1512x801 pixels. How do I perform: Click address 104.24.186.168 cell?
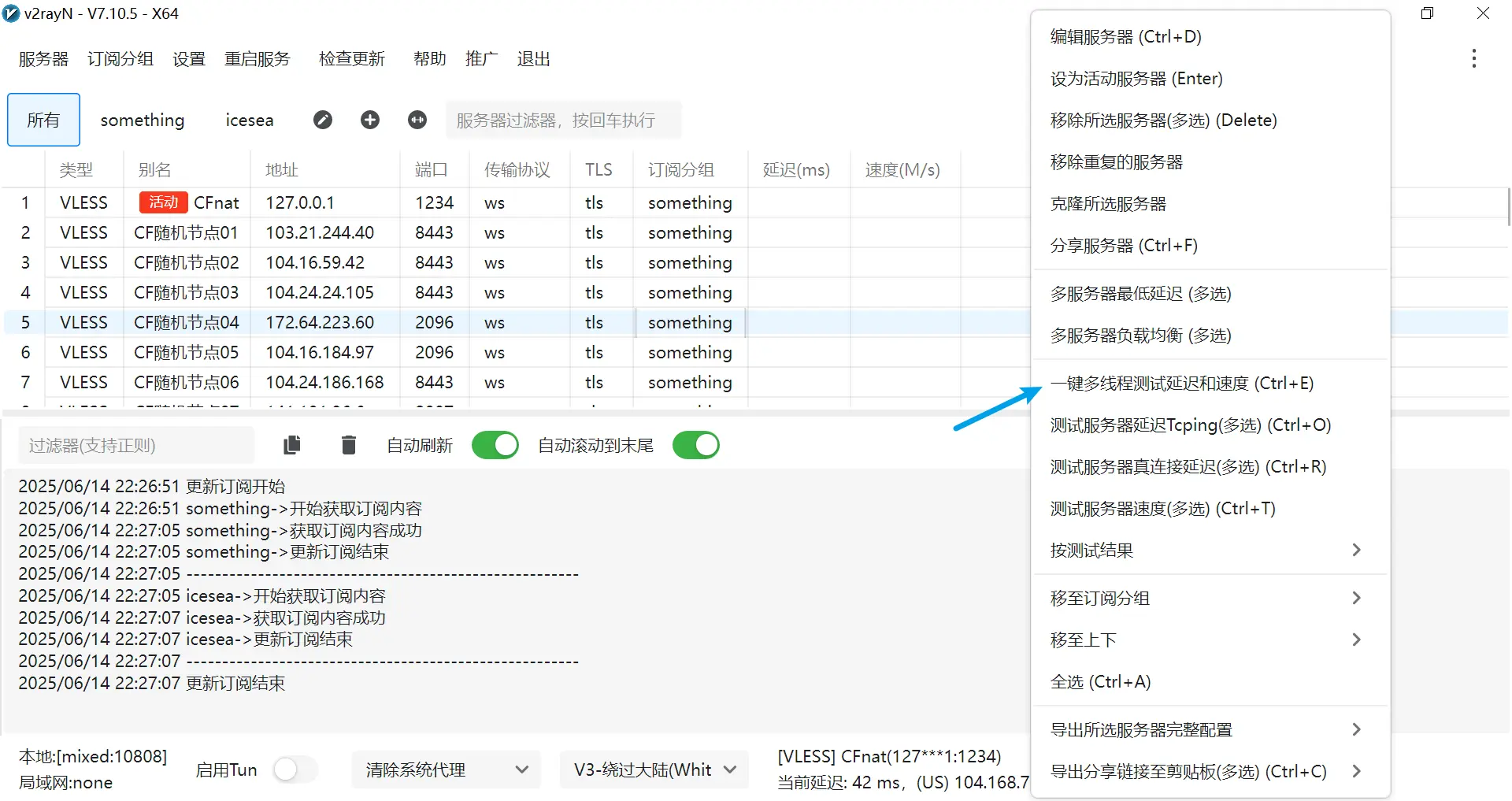point(324,382)
